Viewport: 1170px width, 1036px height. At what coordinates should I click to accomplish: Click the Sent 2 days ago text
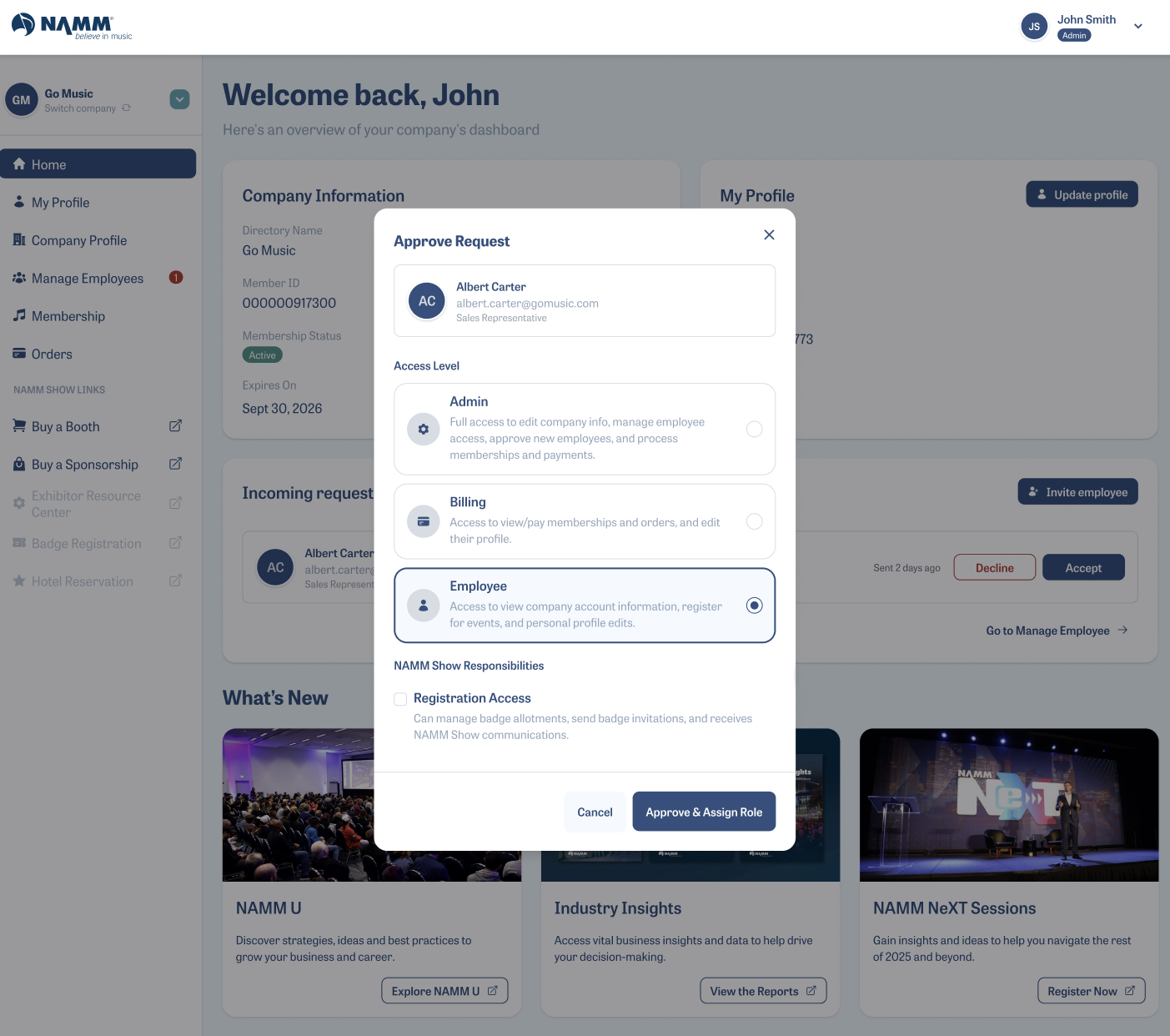point(906,568)
